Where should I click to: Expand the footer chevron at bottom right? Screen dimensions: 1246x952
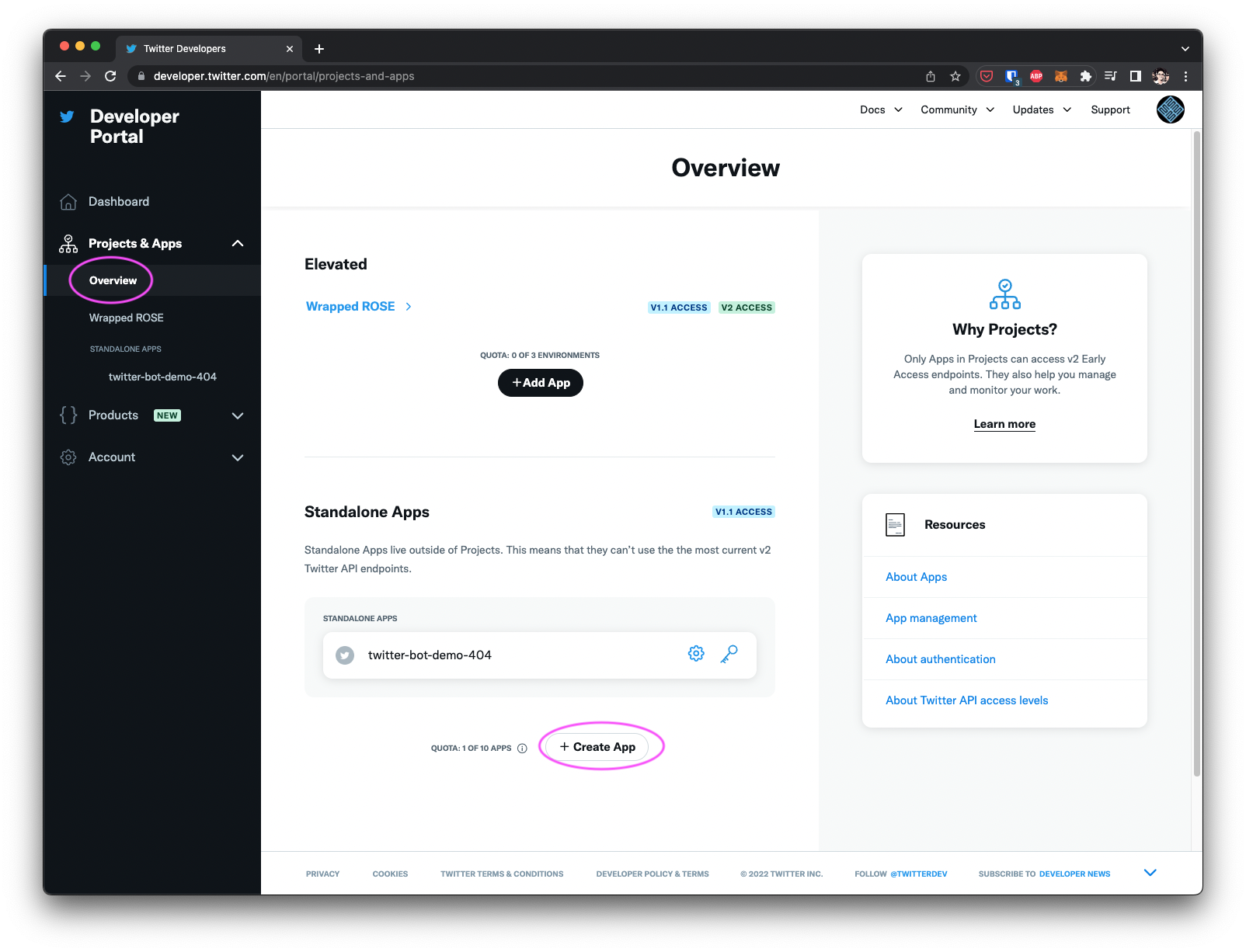pyautogui.click(x=1150, y=872)
